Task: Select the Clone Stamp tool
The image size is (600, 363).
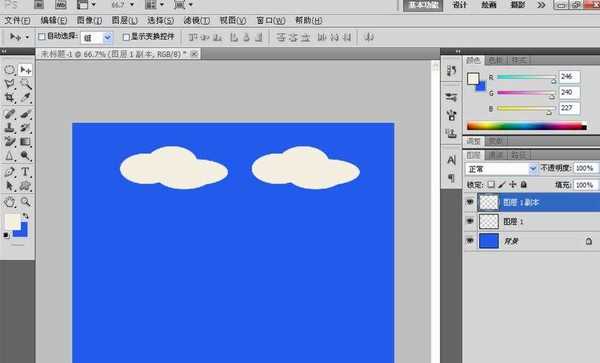Action: click(x=10, y=128)
